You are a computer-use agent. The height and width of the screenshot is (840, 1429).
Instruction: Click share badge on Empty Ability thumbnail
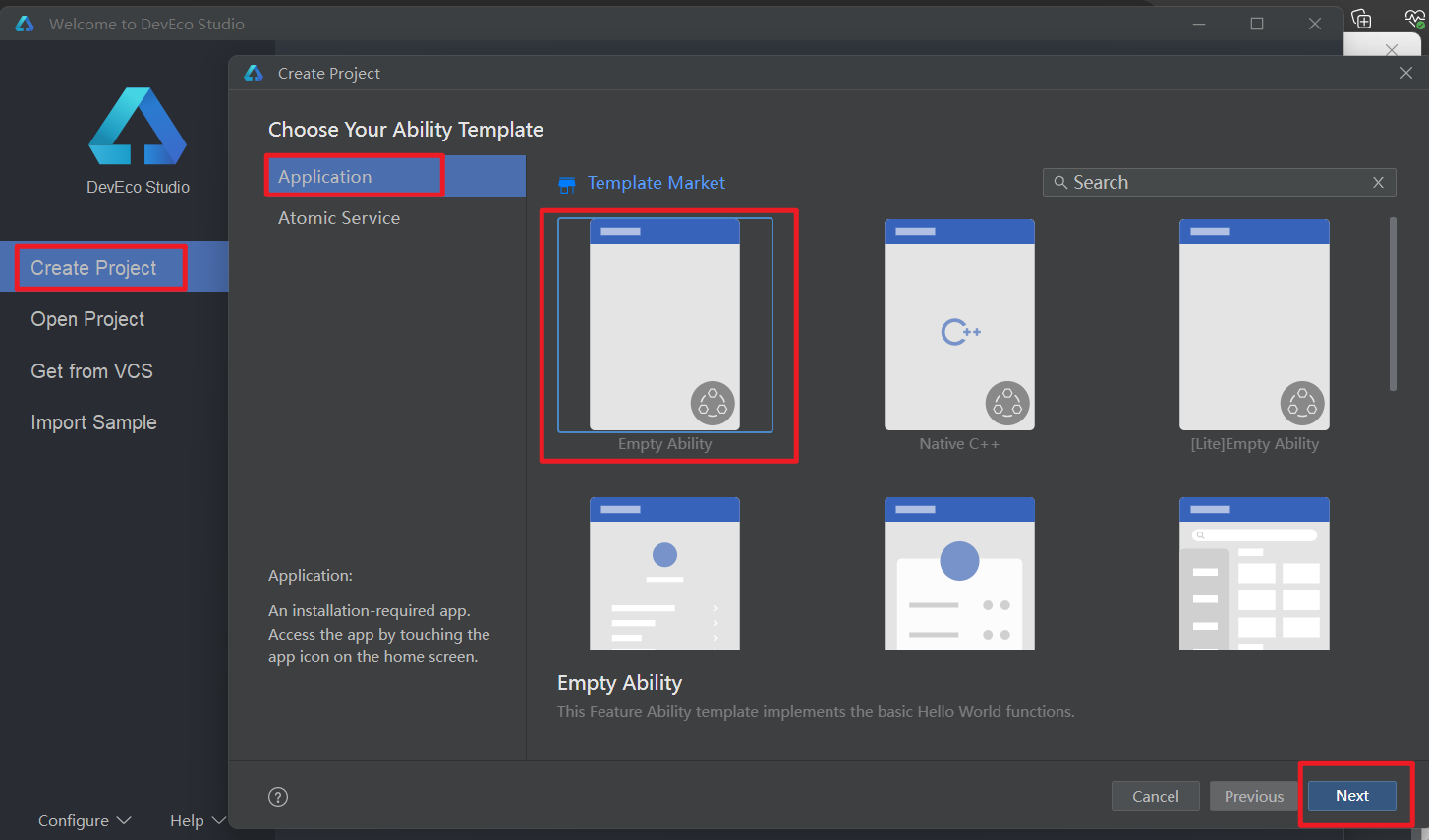click(713, 404)
